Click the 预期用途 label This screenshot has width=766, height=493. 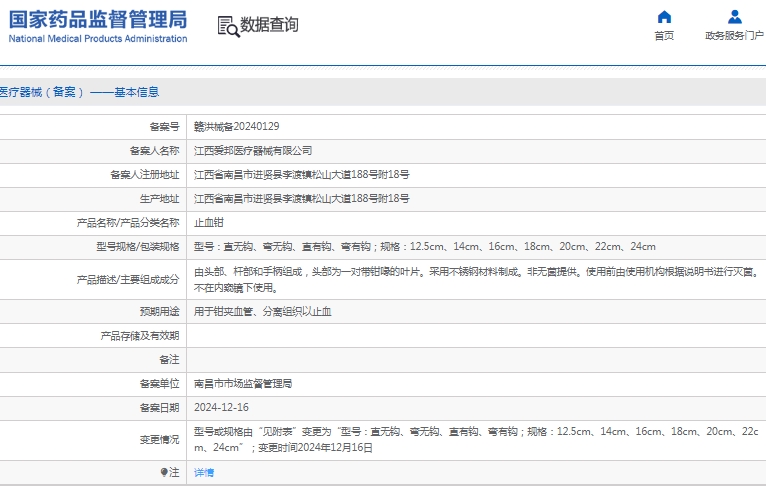[160, 311]
